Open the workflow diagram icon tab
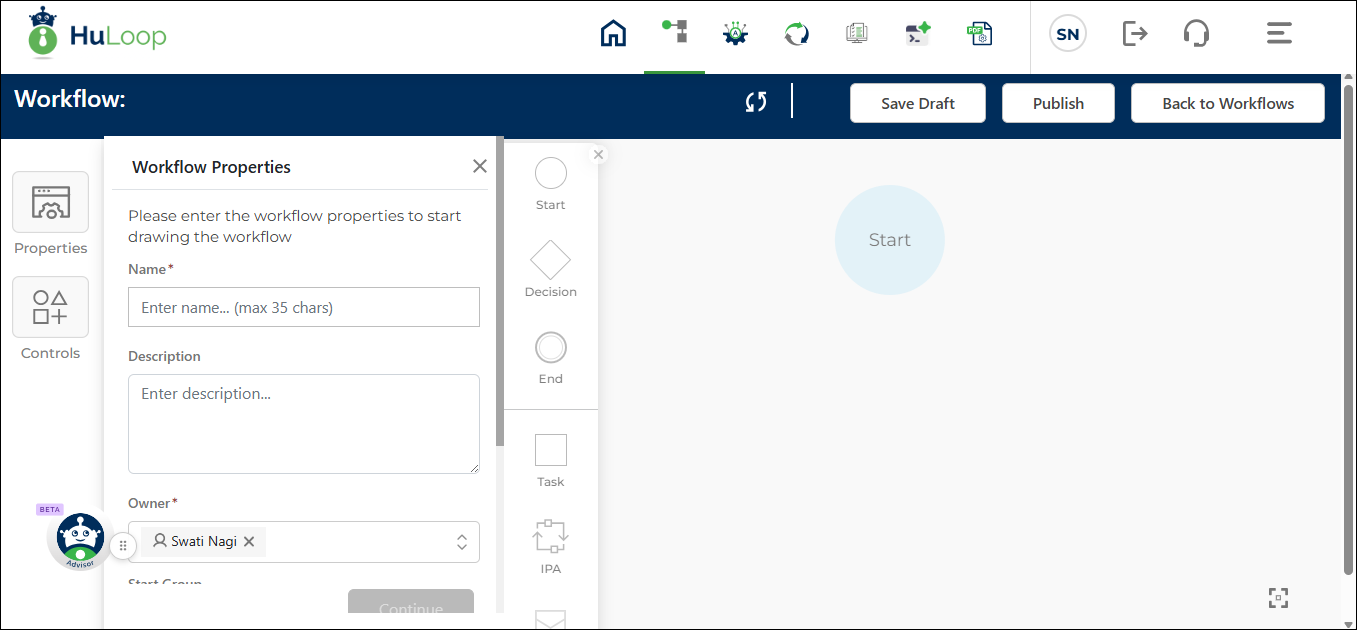The width and height of the screenshot is (1357, 630). coord(674,32)
